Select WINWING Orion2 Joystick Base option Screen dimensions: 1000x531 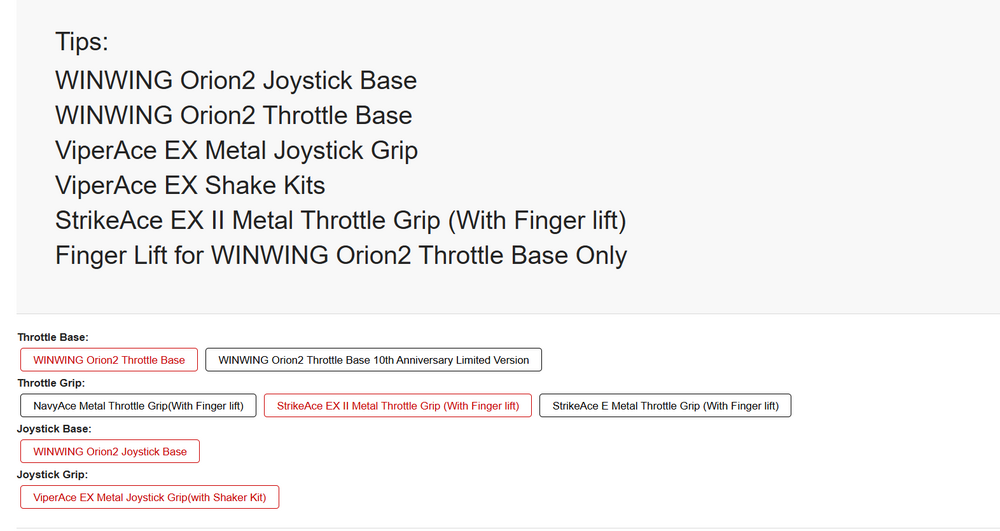(110, 452)
